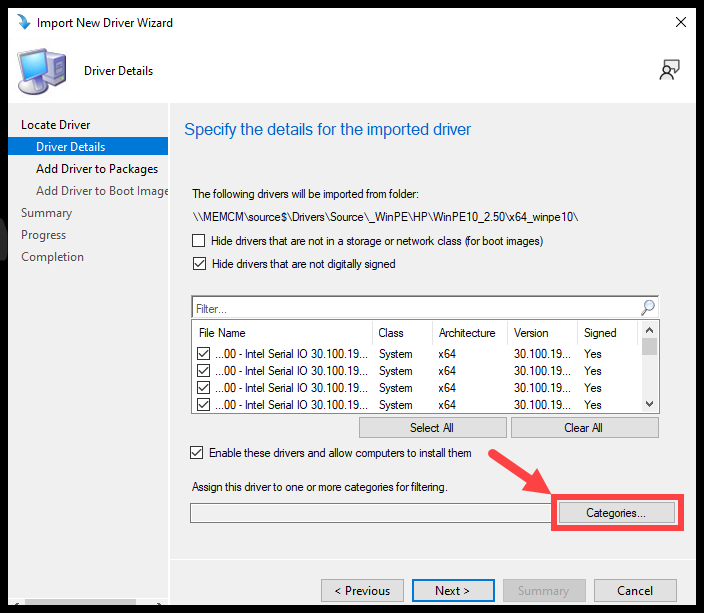
Task: Click the sidebar horizontal scrollbar at bottom
Action: coord(80,601)
